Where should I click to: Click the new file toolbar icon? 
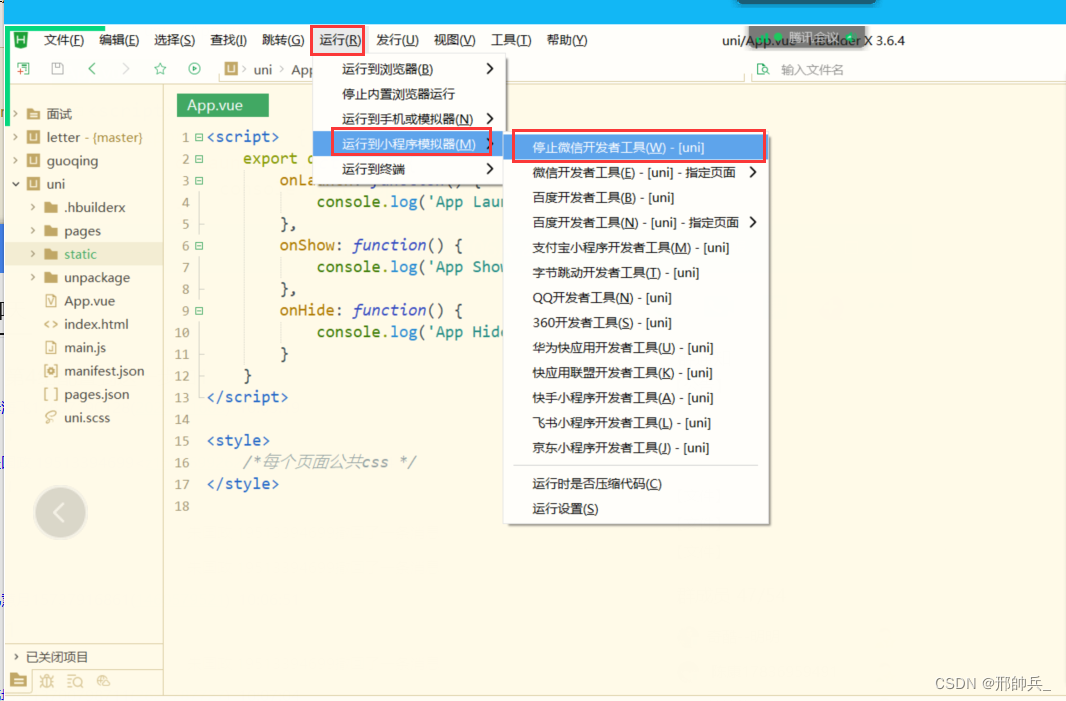[x=23, y=69]
